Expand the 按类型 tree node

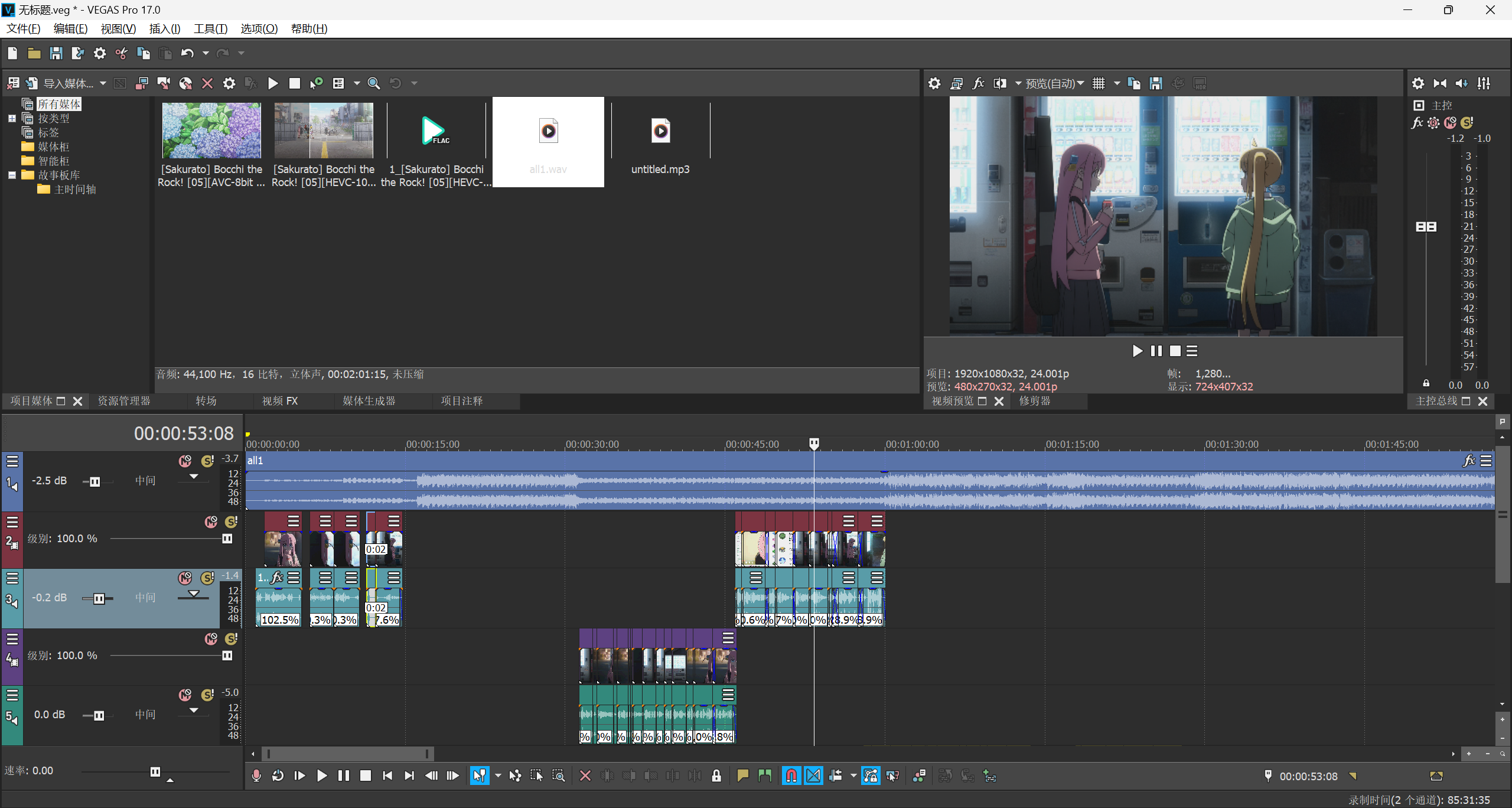click(12, 118)
